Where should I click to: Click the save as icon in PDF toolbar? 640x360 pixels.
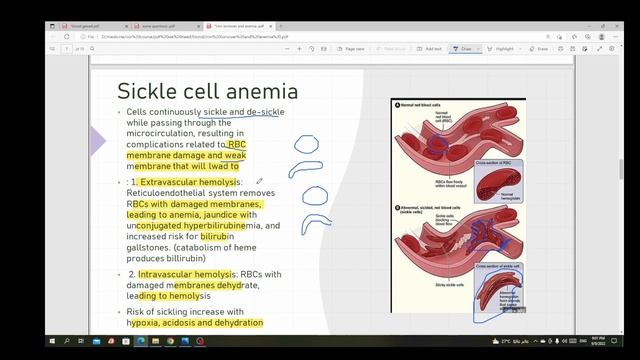(x=585, y=49)
